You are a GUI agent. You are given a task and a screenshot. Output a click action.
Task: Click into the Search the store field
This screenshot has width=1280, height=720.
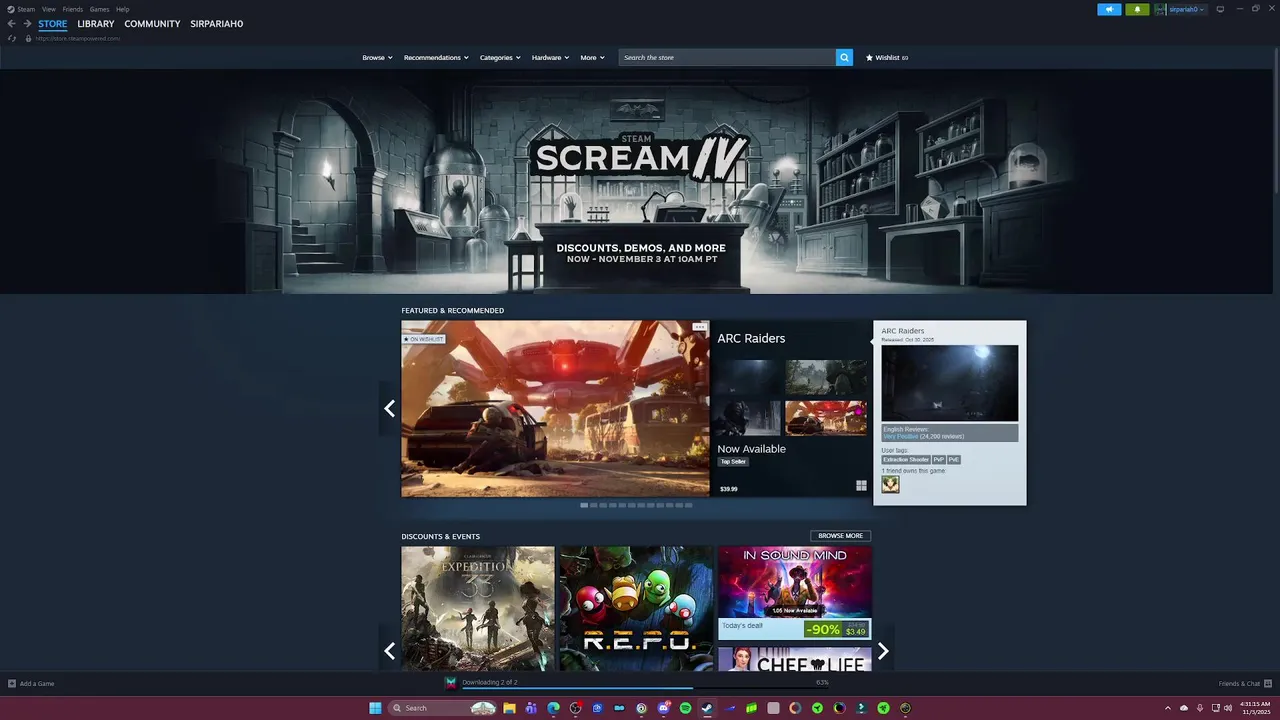[x=727, y=57]
